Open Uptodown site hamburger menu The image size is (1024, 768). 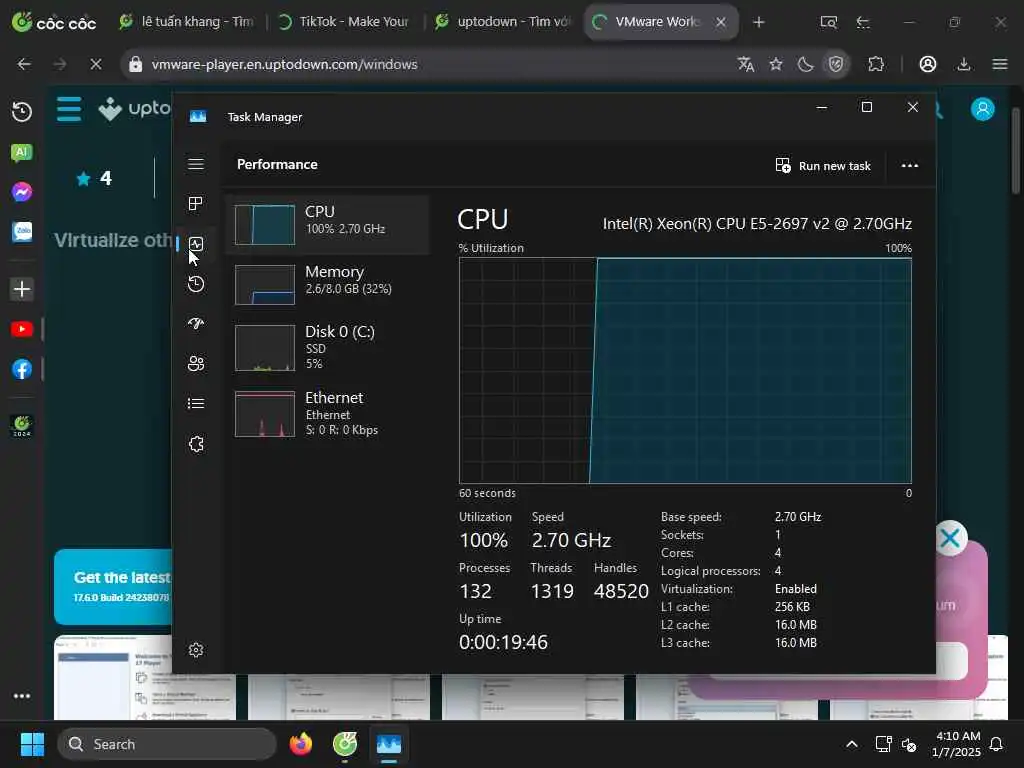(69, 109)
